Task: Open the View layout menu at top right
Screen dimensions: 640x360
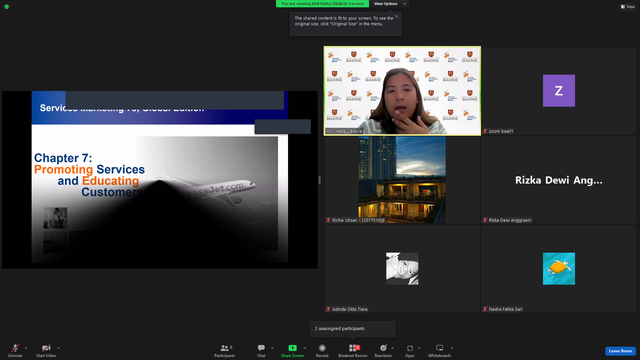Action: 628,7
